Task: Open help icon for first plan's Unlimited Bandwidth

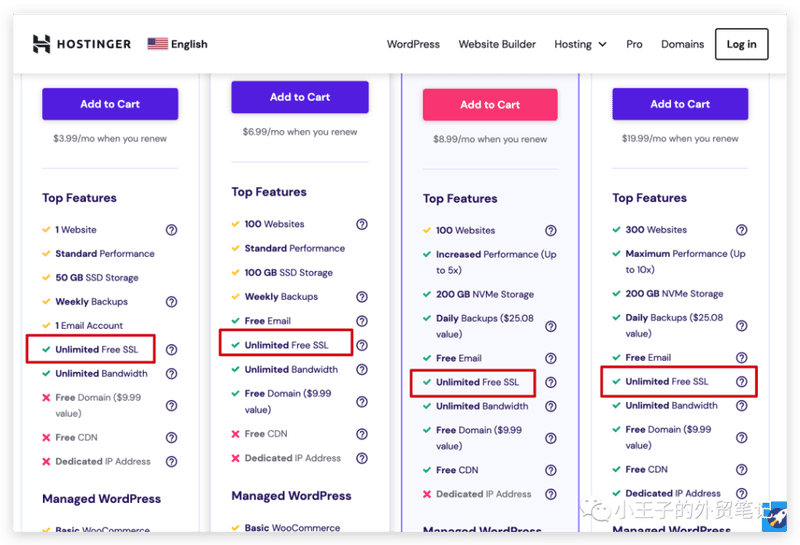Action: [x=171, y=374]
